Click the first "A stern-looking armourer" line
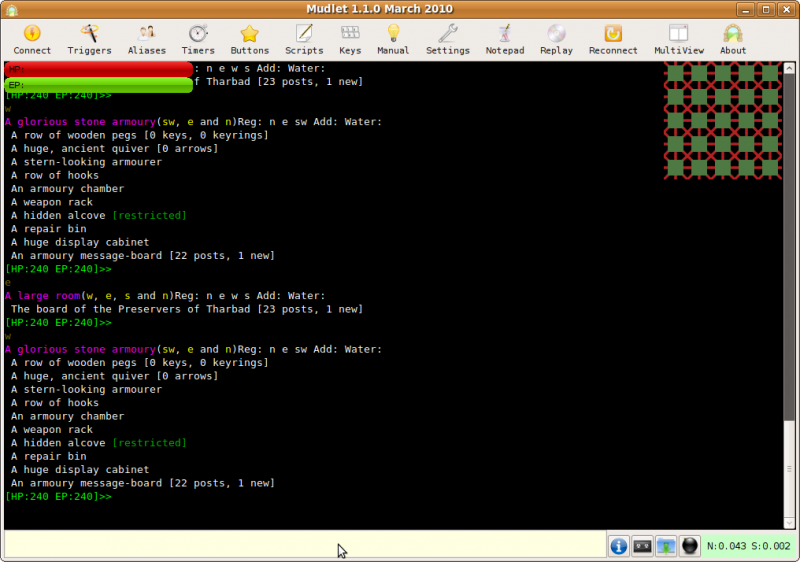This screenshot has height=562, width=800. point(86,162)
